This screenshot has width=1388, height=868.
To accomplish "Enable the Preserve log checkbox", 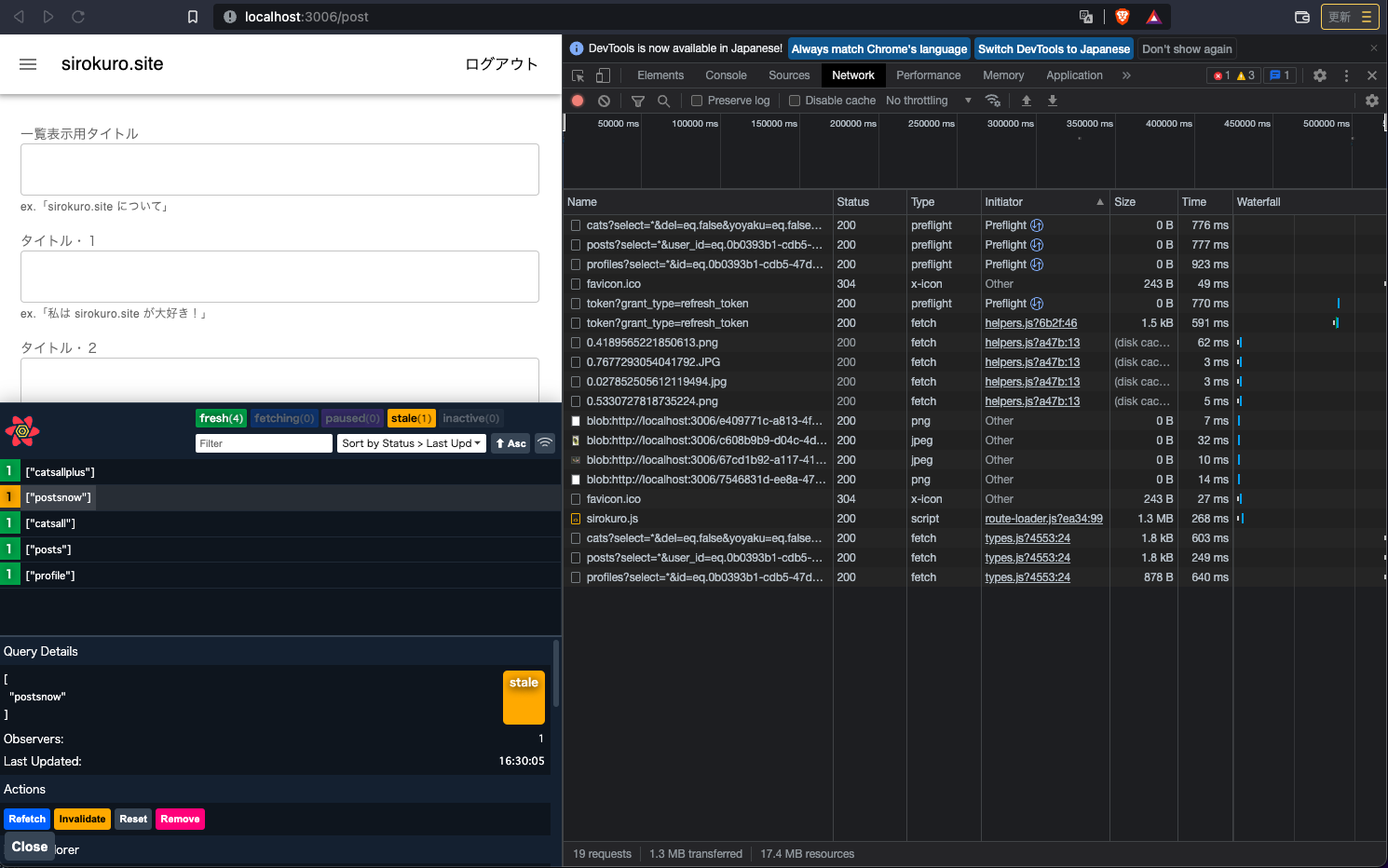I will 697,101.
